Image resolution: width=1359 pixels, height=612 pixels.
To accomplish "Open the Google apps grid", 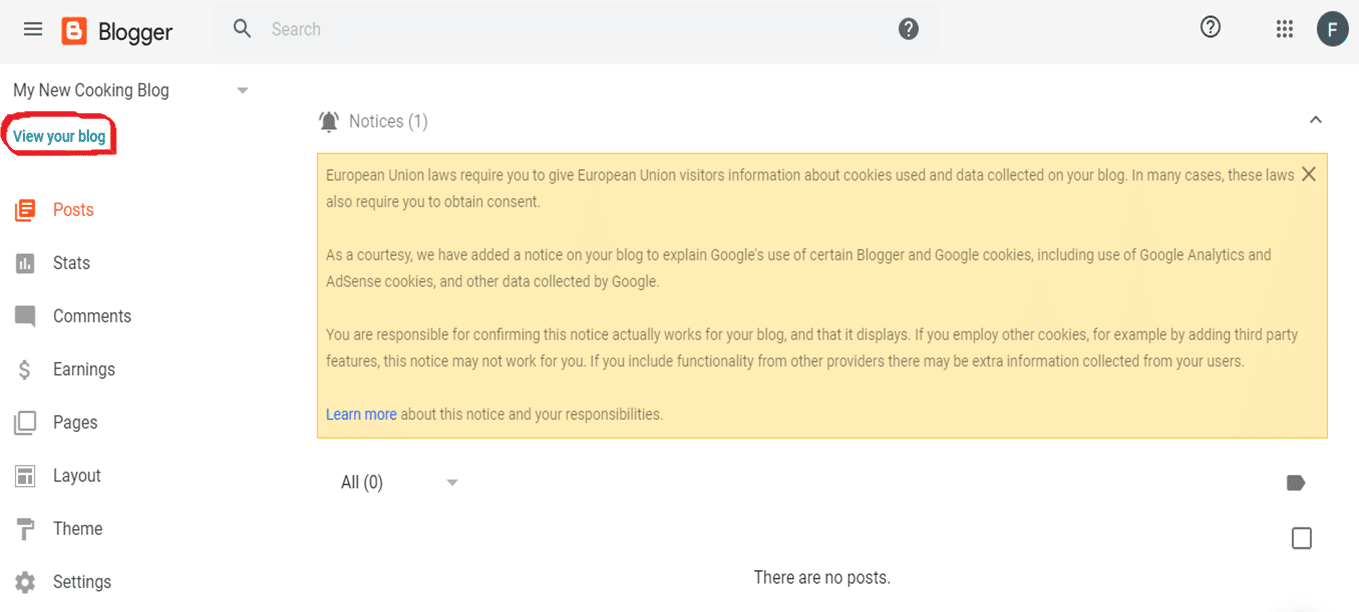I will 1285,29.
